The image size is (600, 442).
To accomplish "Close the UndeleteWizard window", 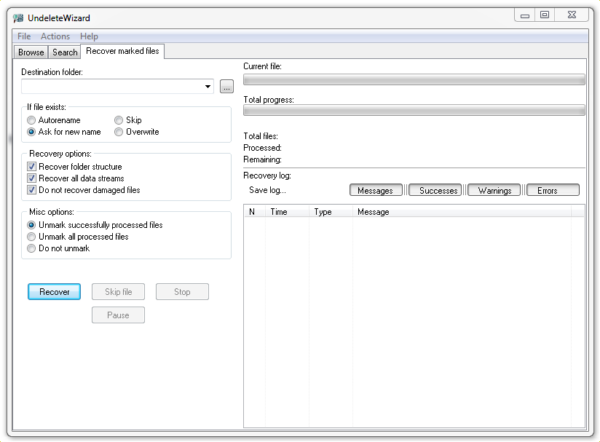I will pyautogui.click(x=571, y=15).
